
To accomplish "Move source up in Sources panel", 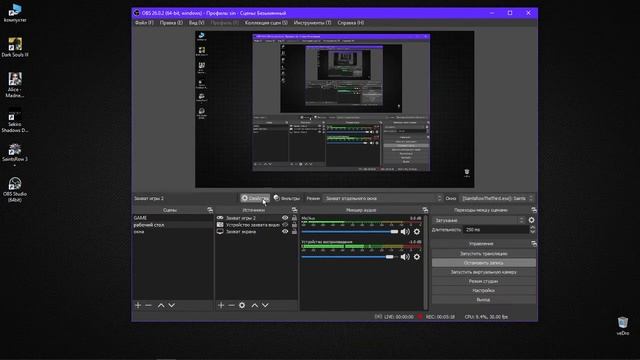I will (255, 305).
